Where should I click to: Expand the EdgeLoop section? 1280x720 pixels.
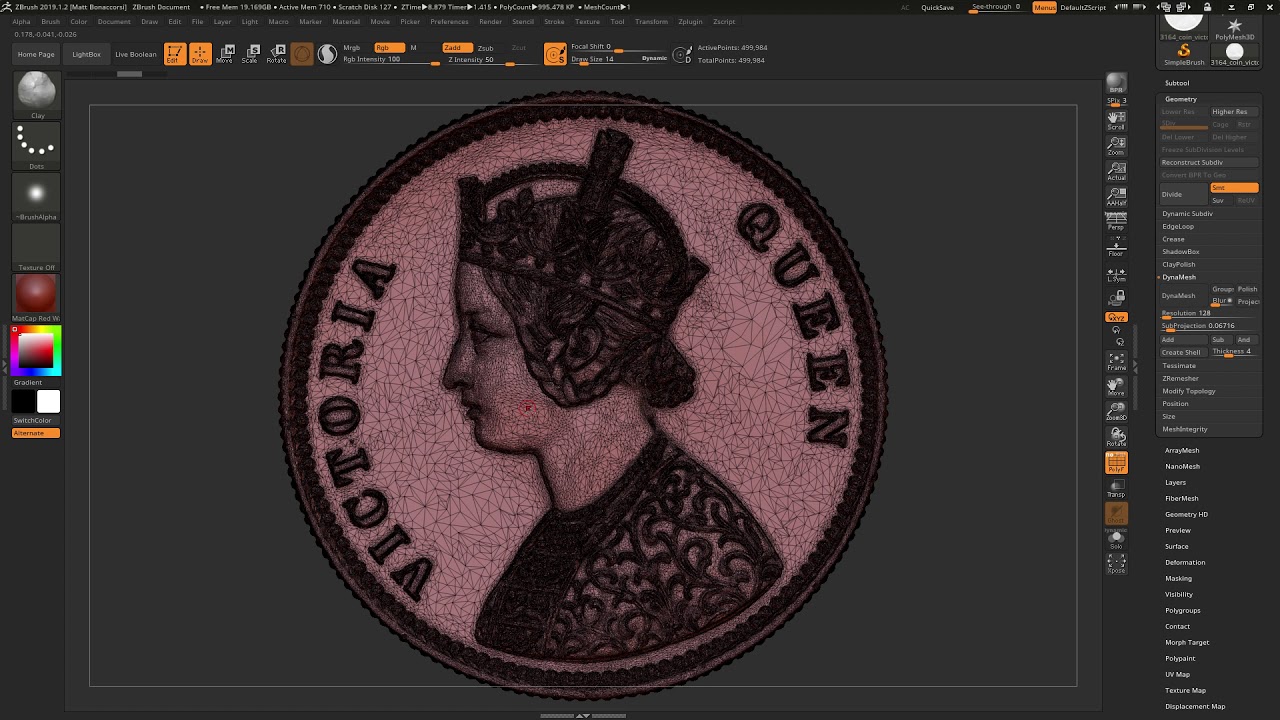click(1178, 226)
